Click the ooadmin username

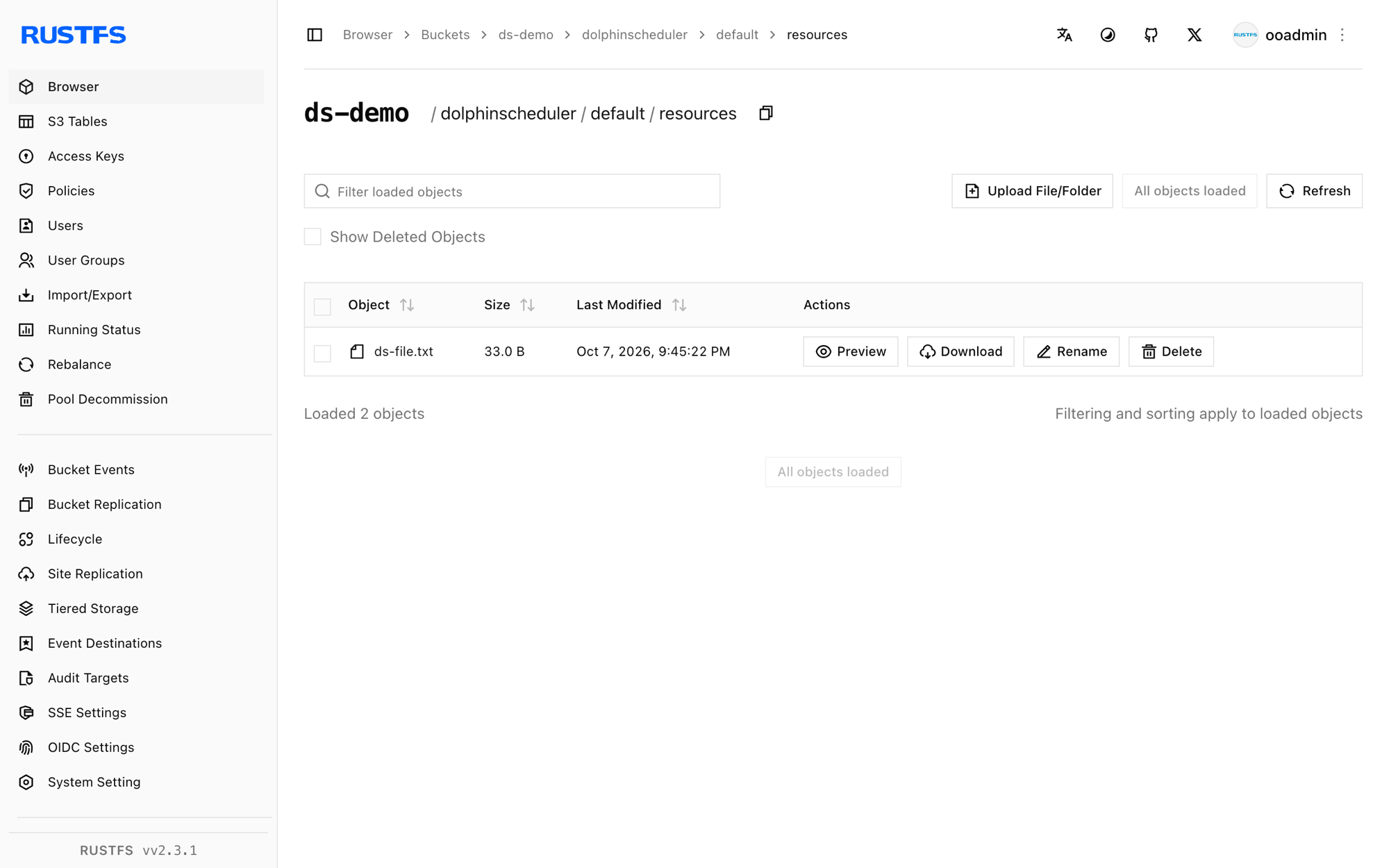point(1295,35)
